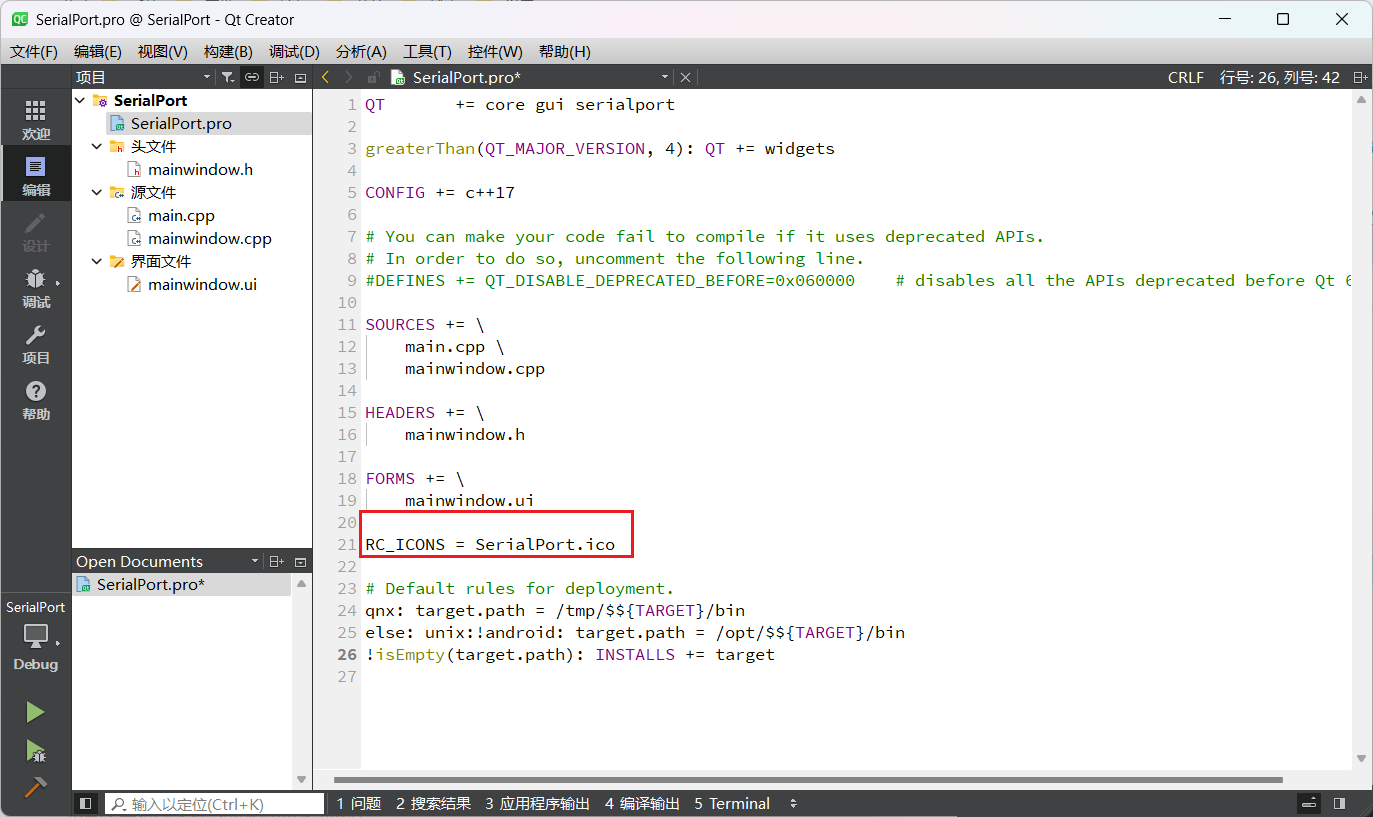Split the Open Documents panel
The height and width of the screenshot is (817, 1373).
[x=277, y=561]
